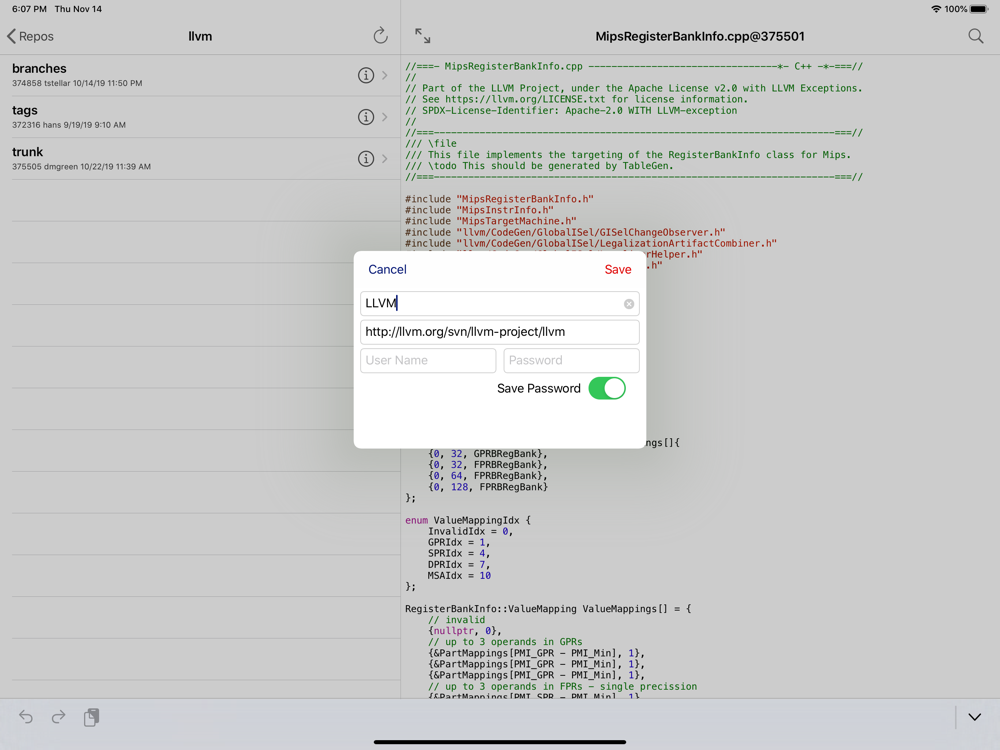Tap the Repos back button
The height and width of the screenshot is (750, 1000).
point(30,36)
